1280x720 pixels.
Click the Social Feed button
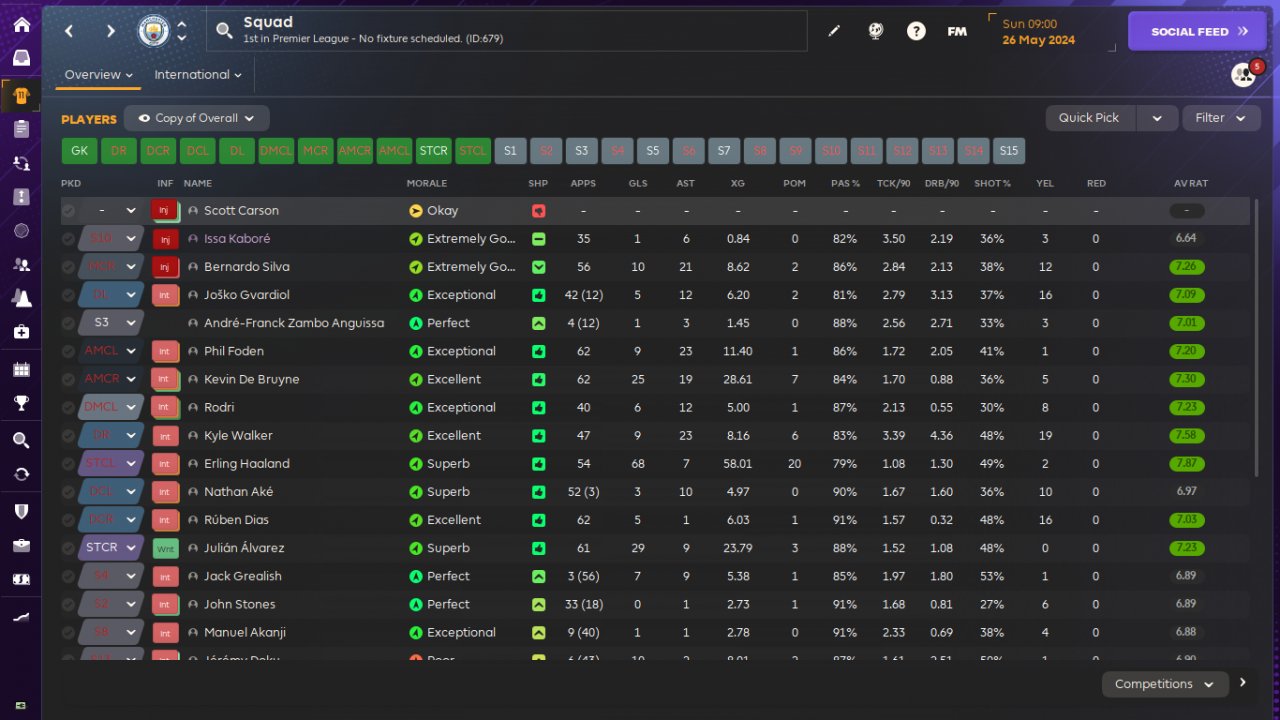tap(1198, 31)
